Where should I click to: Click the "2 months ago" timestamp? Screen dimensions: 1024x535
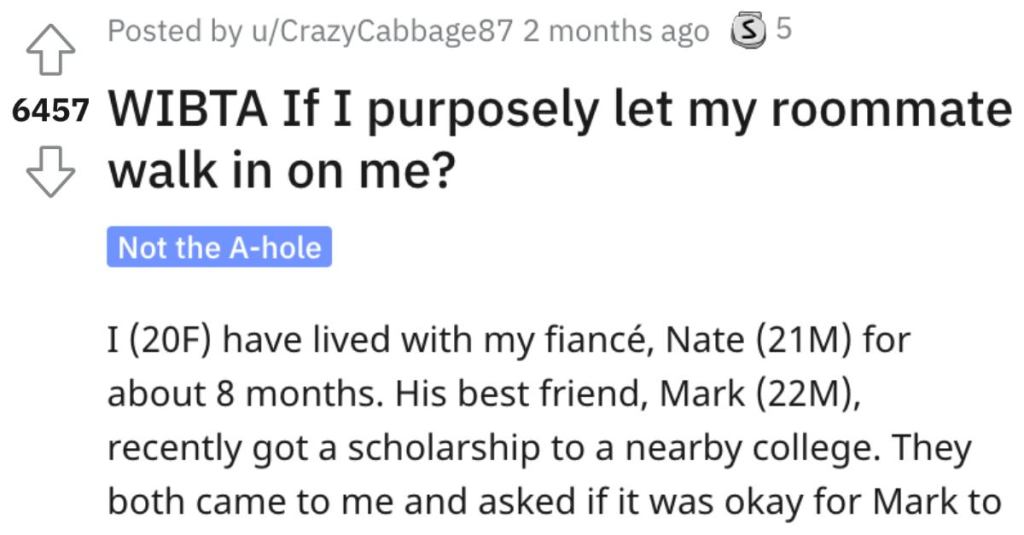(x=615, y=32)
